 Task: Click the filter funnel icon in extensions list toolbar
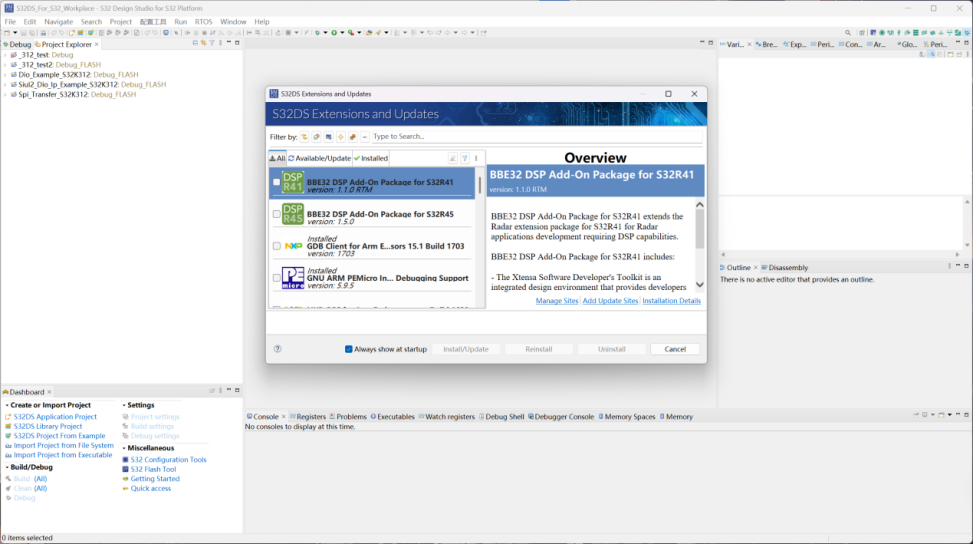click(x=465, y=158)
